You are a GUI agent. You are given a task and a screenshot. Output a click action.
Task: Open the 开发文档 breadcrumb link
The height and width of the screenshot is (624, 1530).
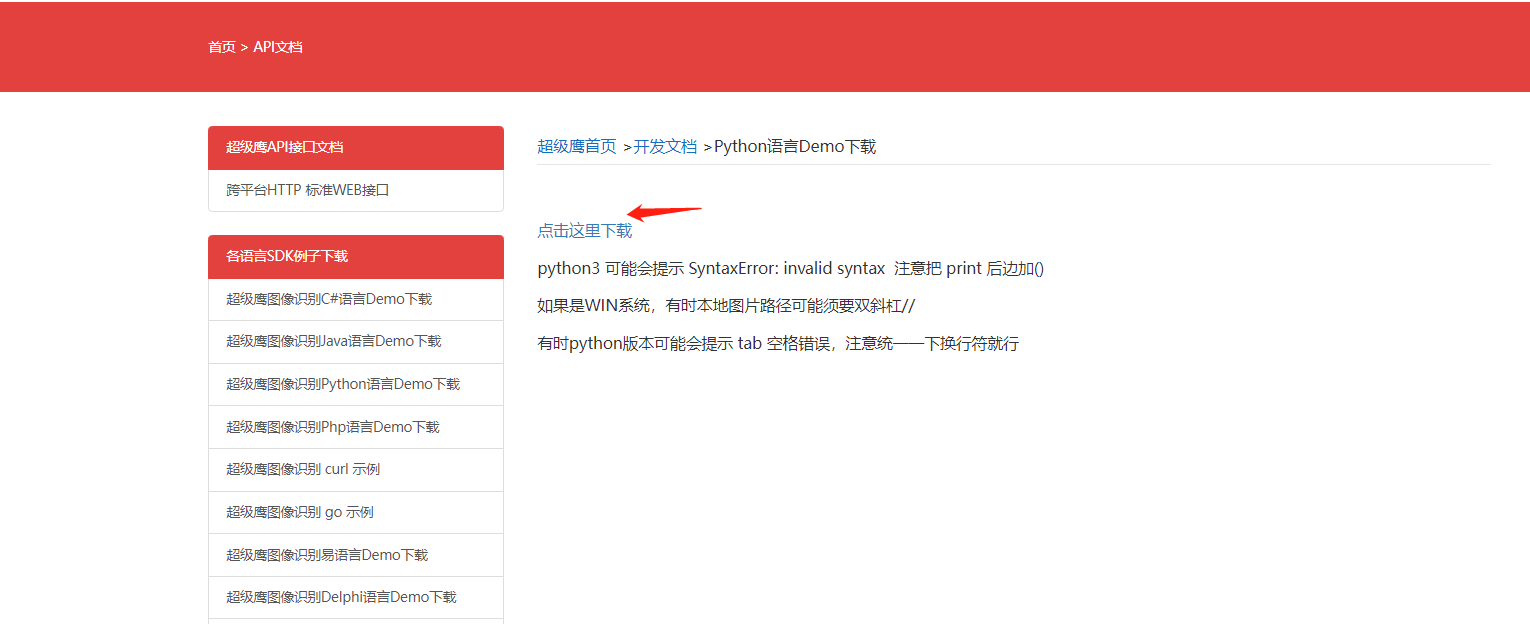tap(665, 146)
